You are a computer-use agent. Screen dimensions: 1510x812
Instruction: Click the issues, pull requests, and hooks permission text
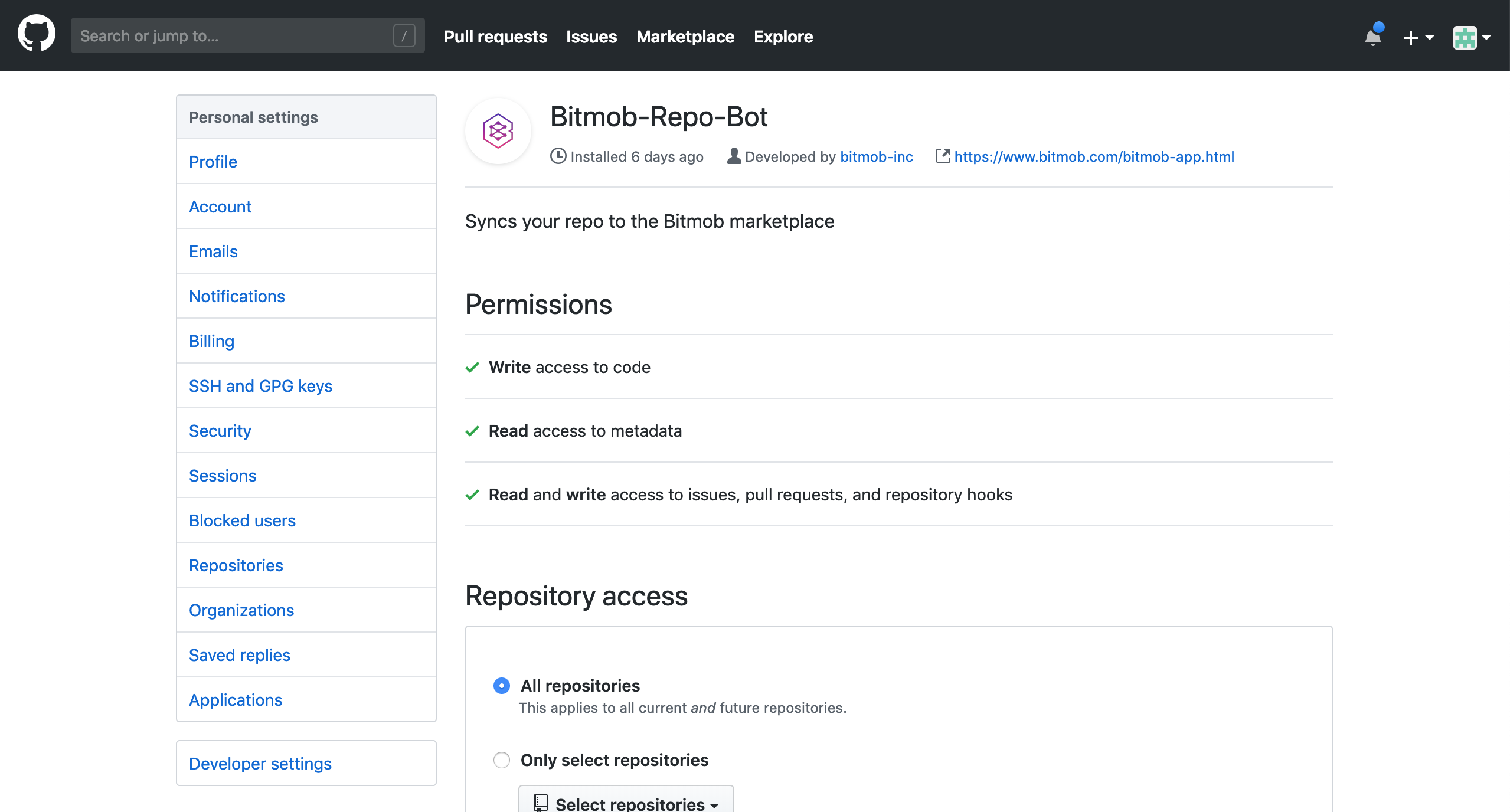coord(750,495)
